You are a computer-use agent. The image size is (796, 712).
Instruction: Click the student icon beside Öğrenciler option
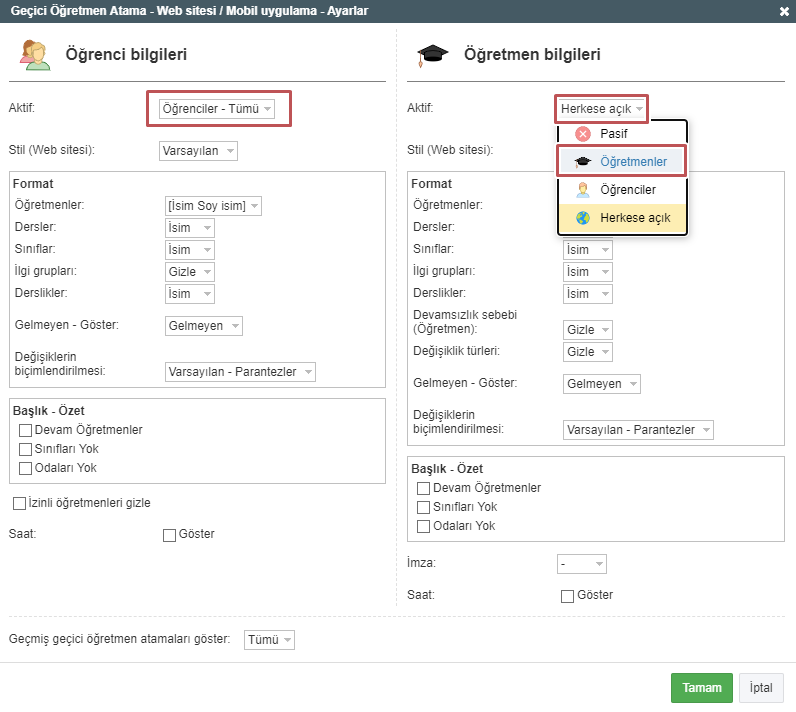pos(583,189)
